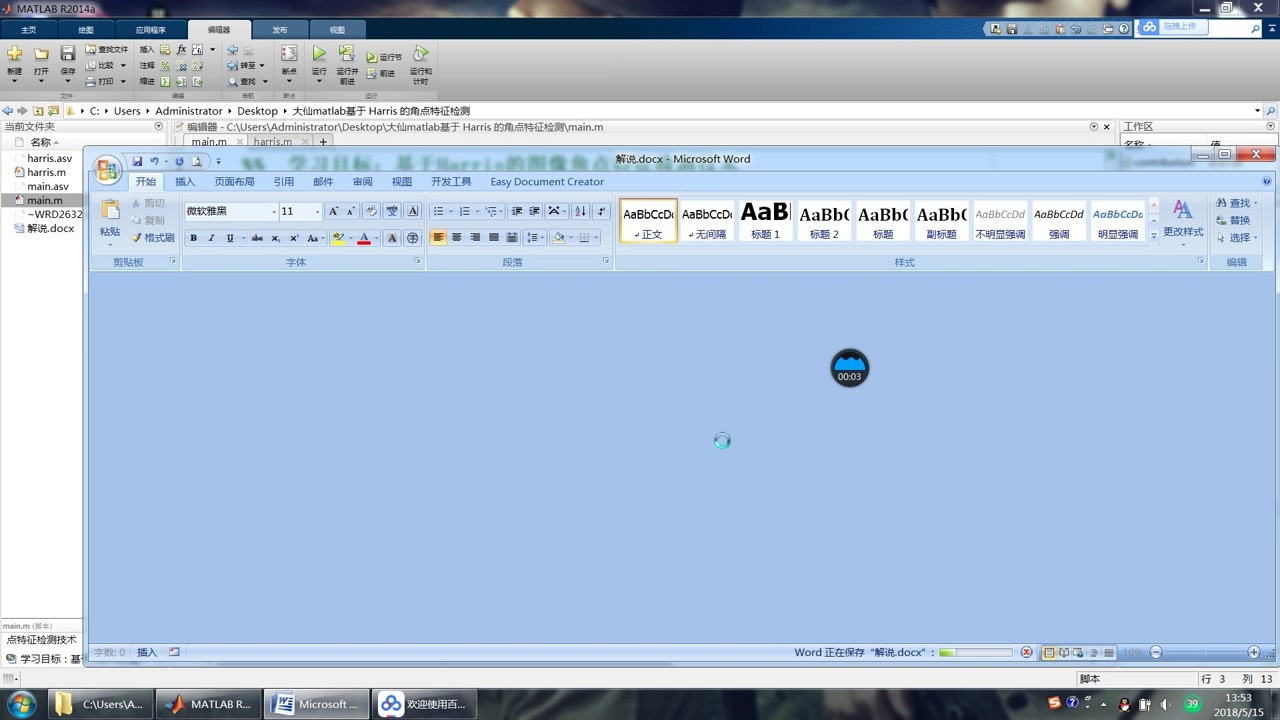
Task: Open Word Easy Document Creator tab
Action: (547, 182)
